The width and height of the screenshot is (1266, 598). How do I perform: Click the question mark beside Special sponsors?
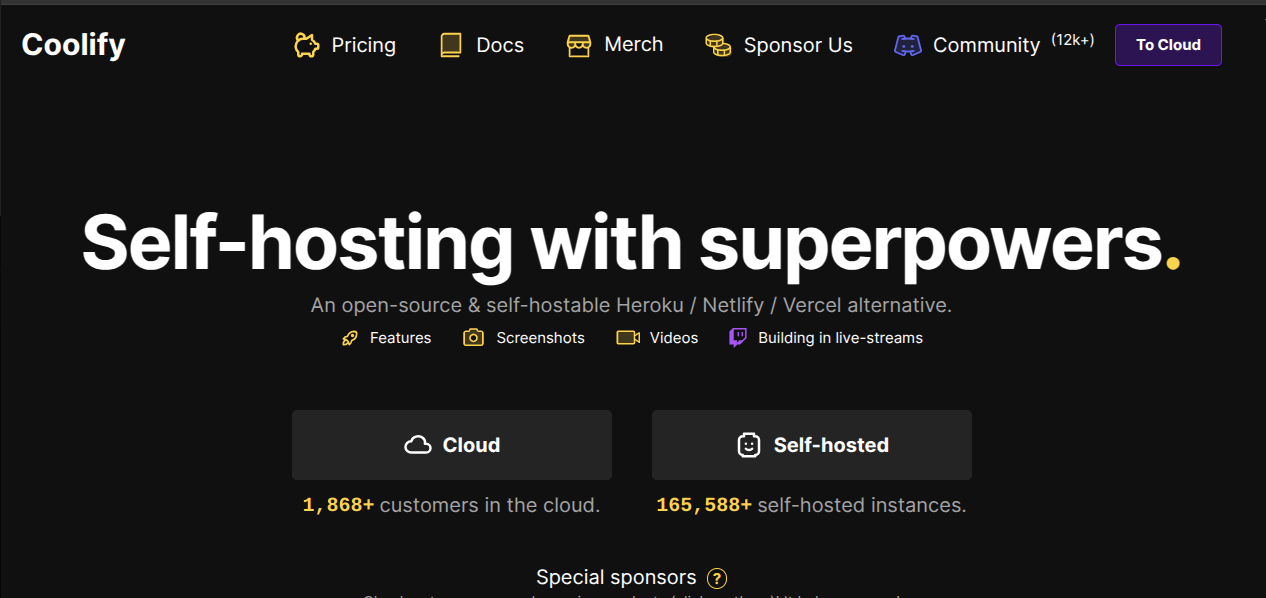717,578
